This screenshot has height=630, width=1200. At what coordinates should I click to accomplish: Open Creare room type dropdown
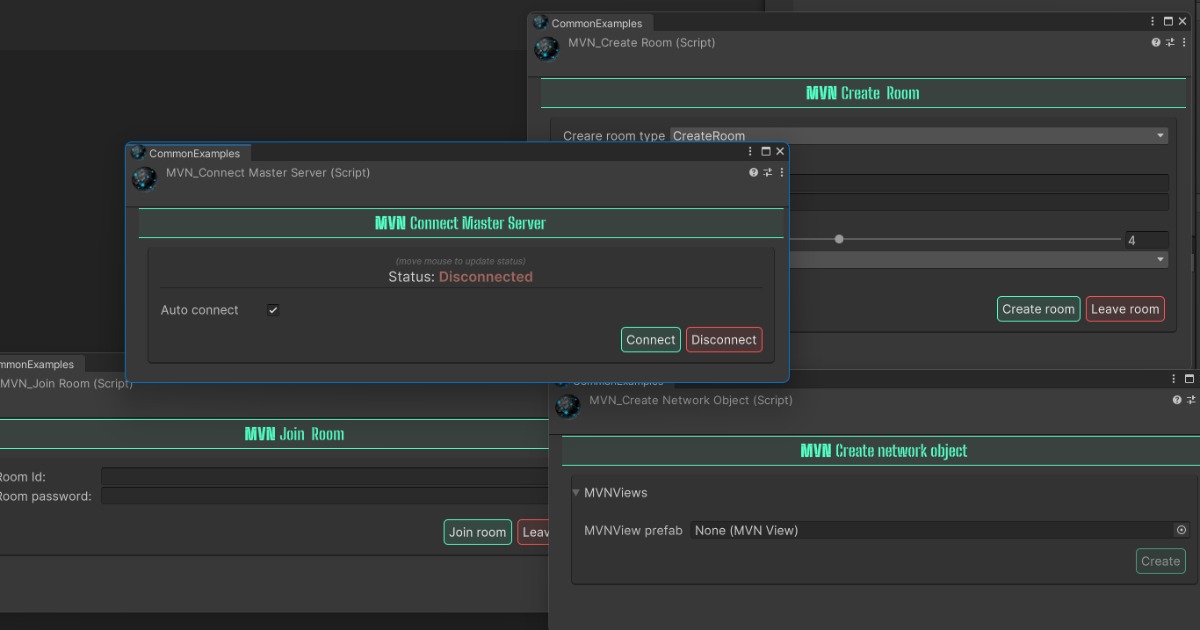(918, 136)
